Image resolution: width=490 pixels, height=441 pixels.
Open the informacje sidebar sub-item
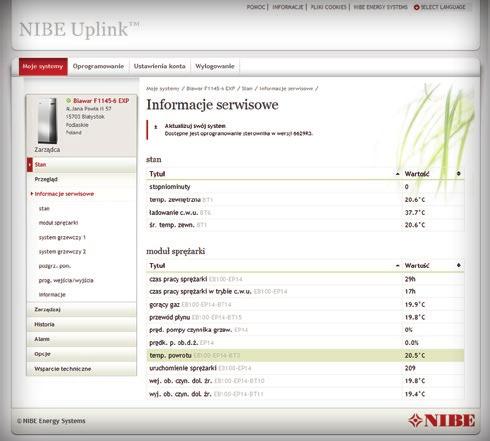tap(52, 295)
